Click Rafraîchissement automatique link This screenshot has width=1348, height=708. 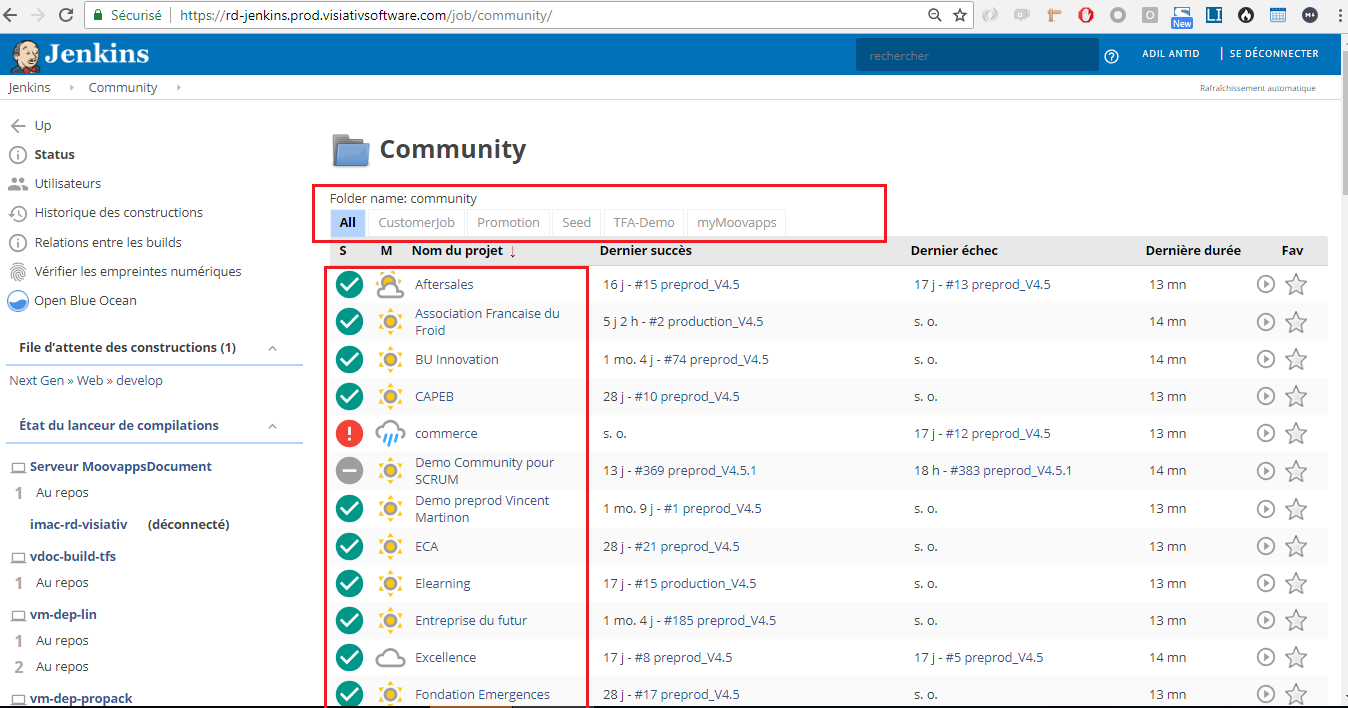coord(1258,88)
